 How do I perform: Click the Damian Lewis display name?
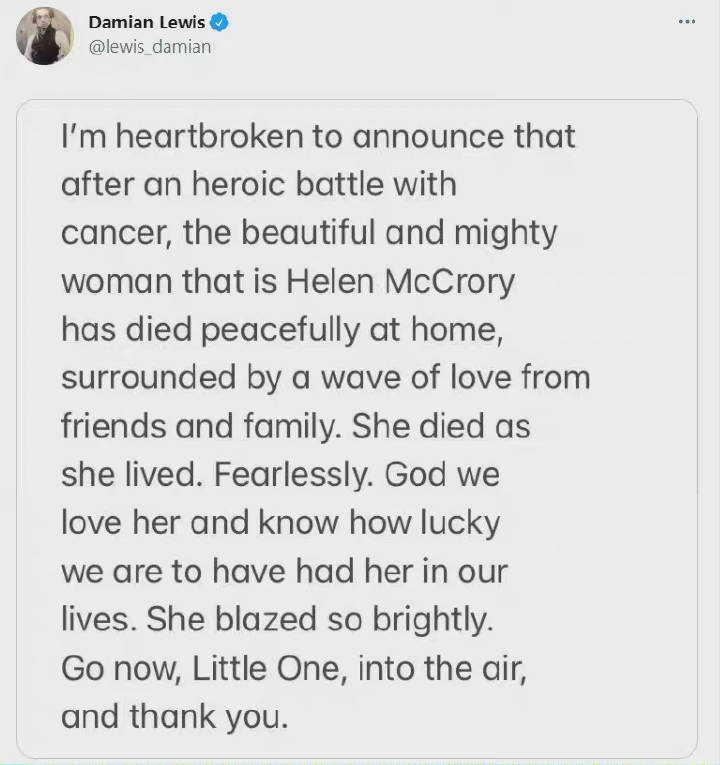(x=147, y=22)
